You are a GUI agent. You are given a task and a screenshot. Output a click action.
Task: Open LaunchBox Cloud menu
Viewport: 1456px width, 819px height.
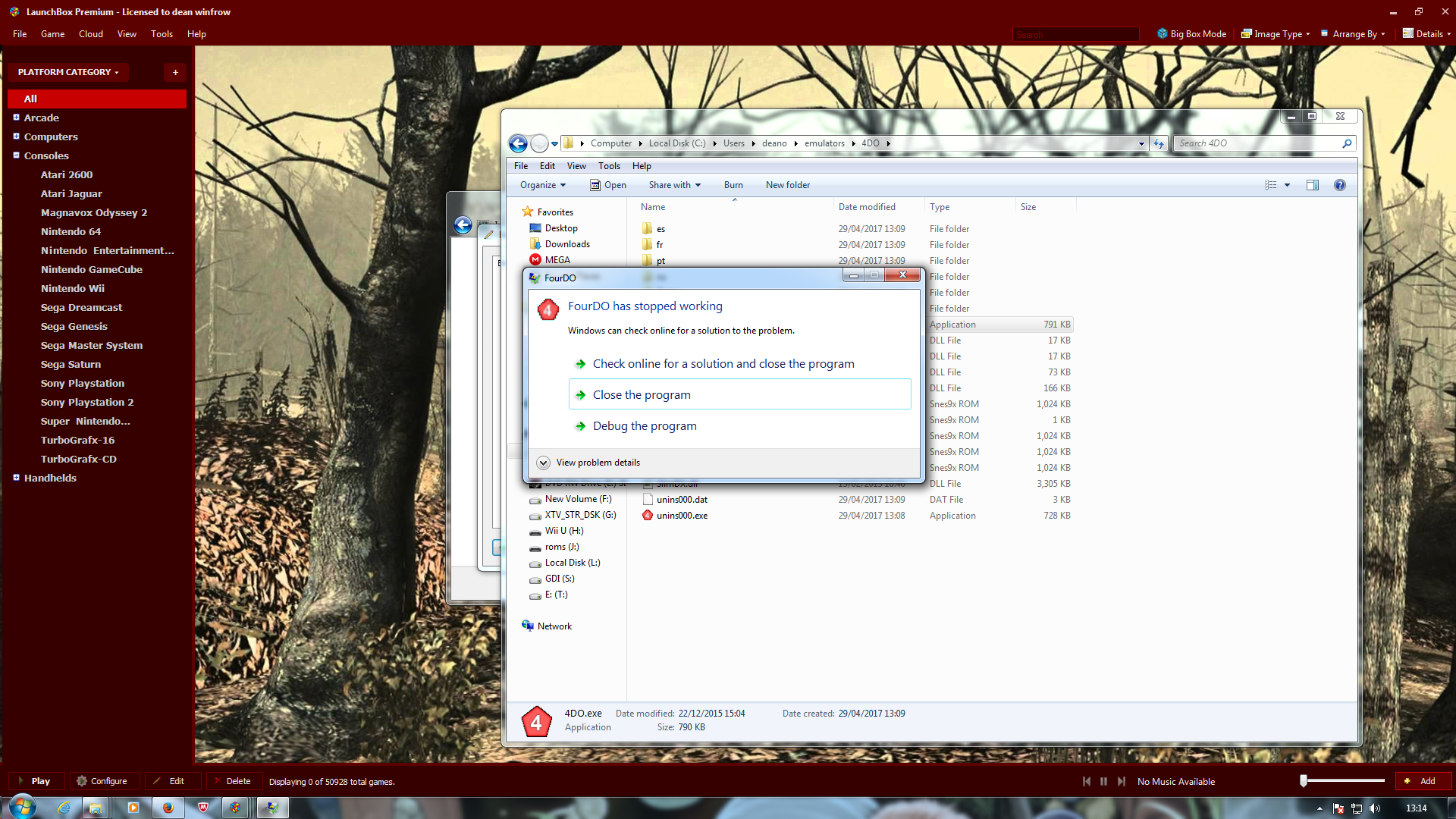tap(91, 34)
